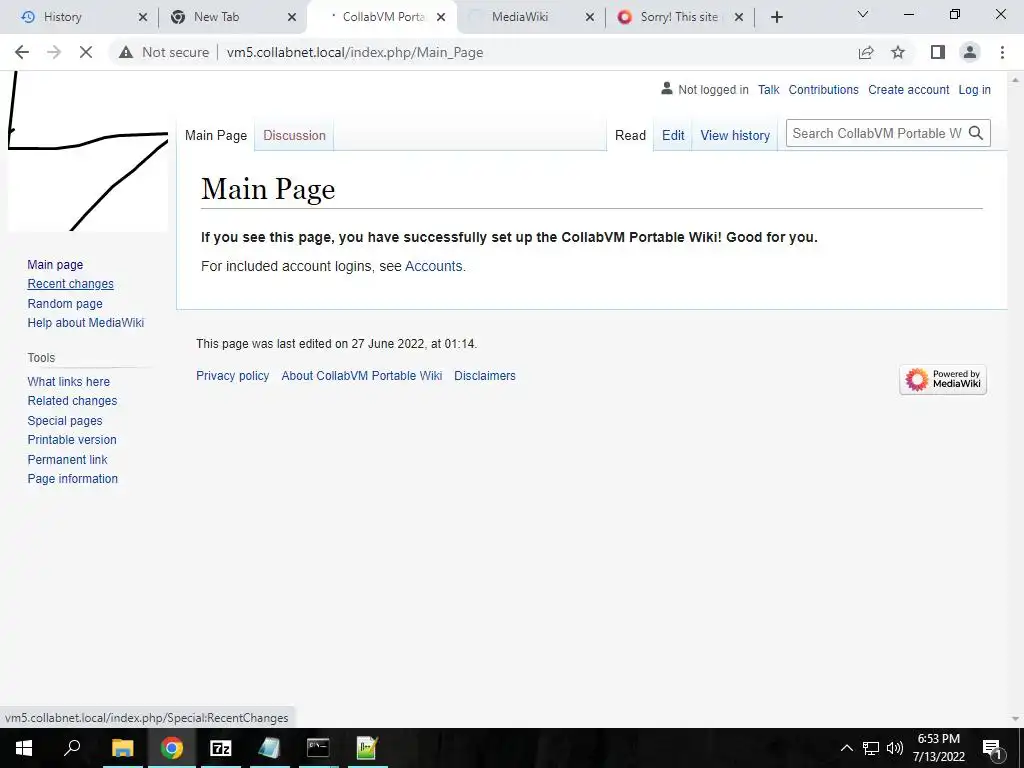This screenshot has width=1024, height=768.
Task: Open the Chrome profile avatar
Action: (x=970, y=52)
